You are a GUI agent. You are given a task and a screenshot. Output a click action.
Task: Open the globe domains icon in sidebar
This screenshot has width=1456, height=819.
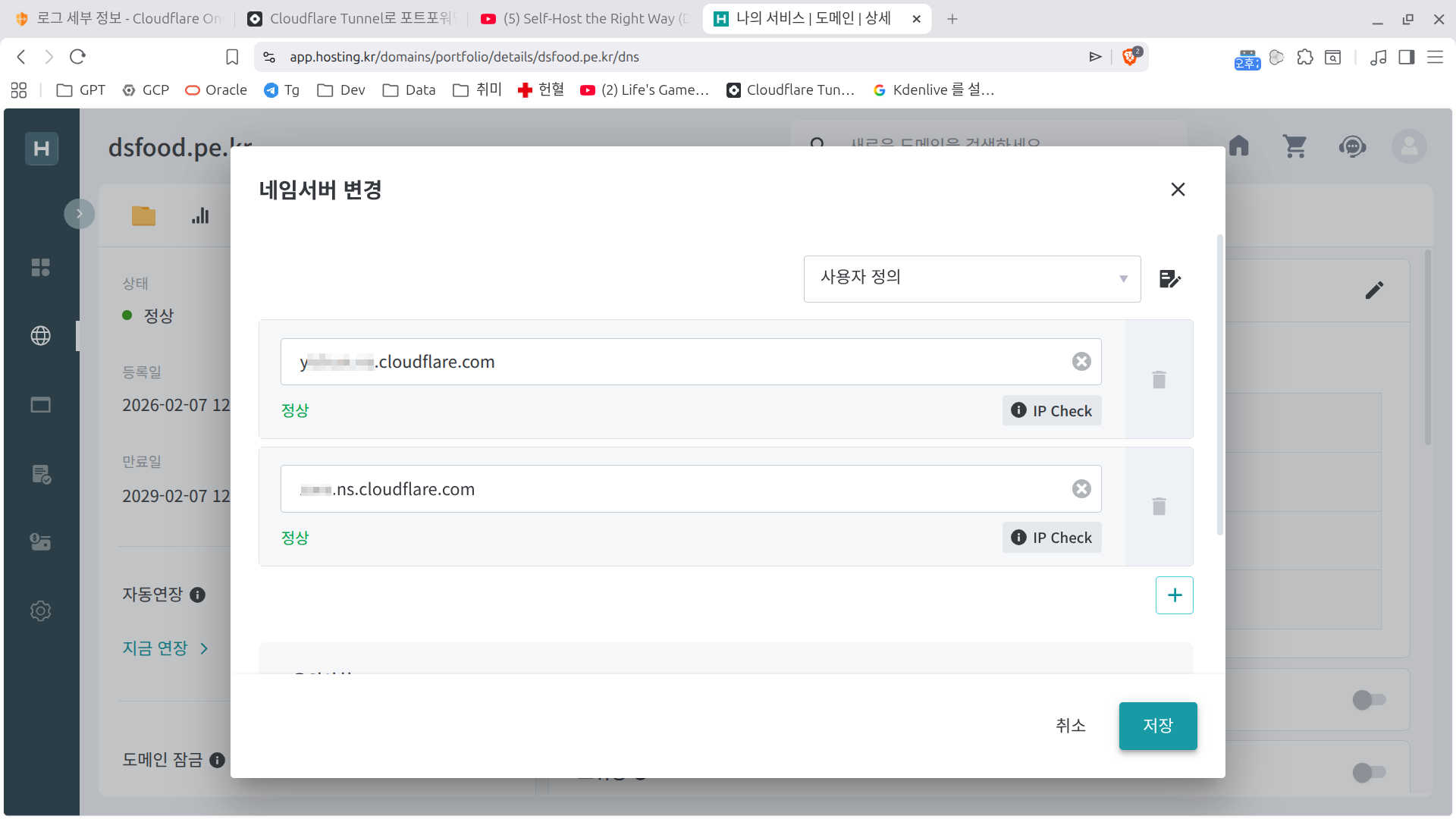(41, 336)
